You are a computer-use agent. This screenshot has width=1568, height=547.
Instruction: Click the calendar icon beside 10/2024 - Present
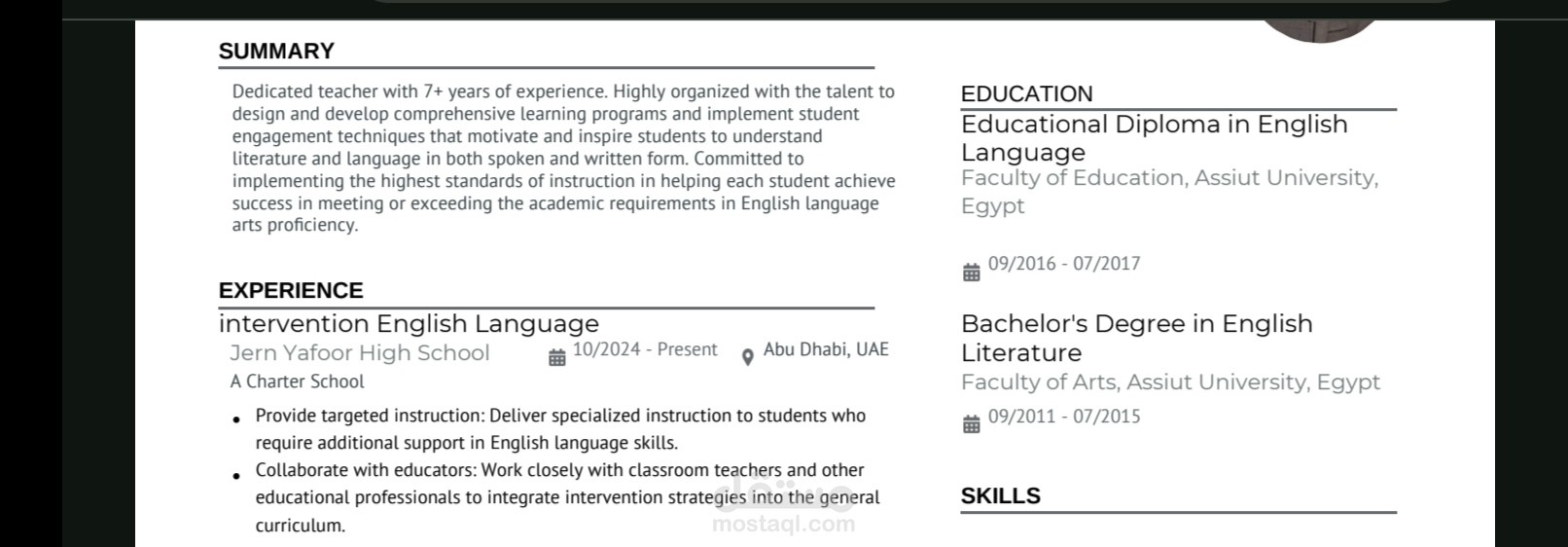tap(557, 358)
